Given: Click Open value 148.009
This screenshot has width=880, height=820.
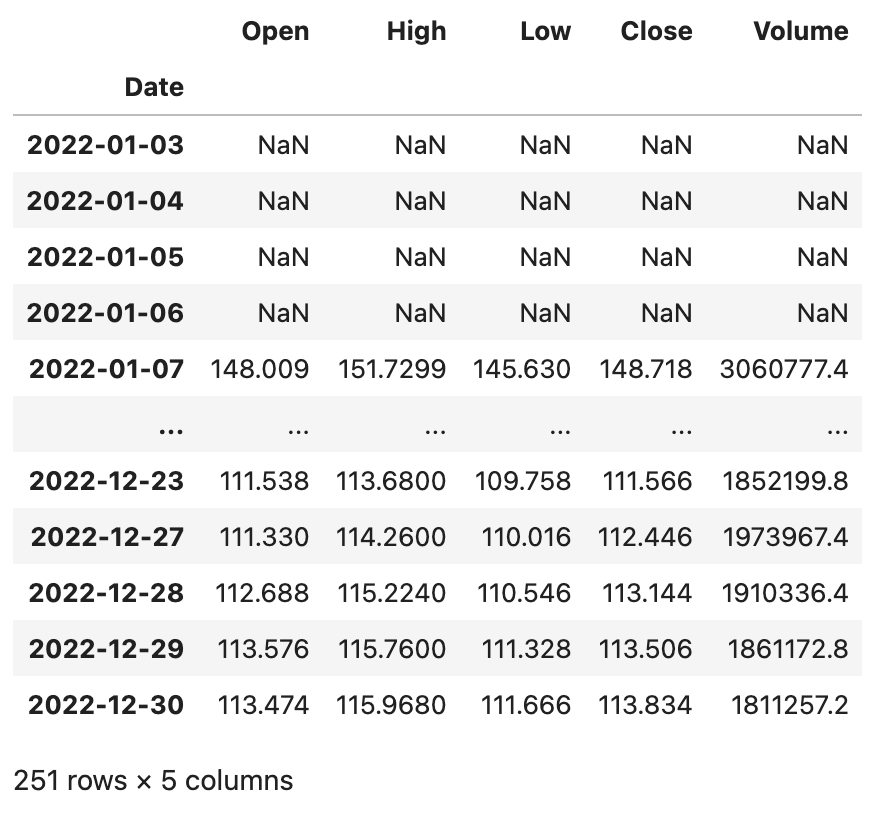Looking at the screenshot, I should [260, 369].
